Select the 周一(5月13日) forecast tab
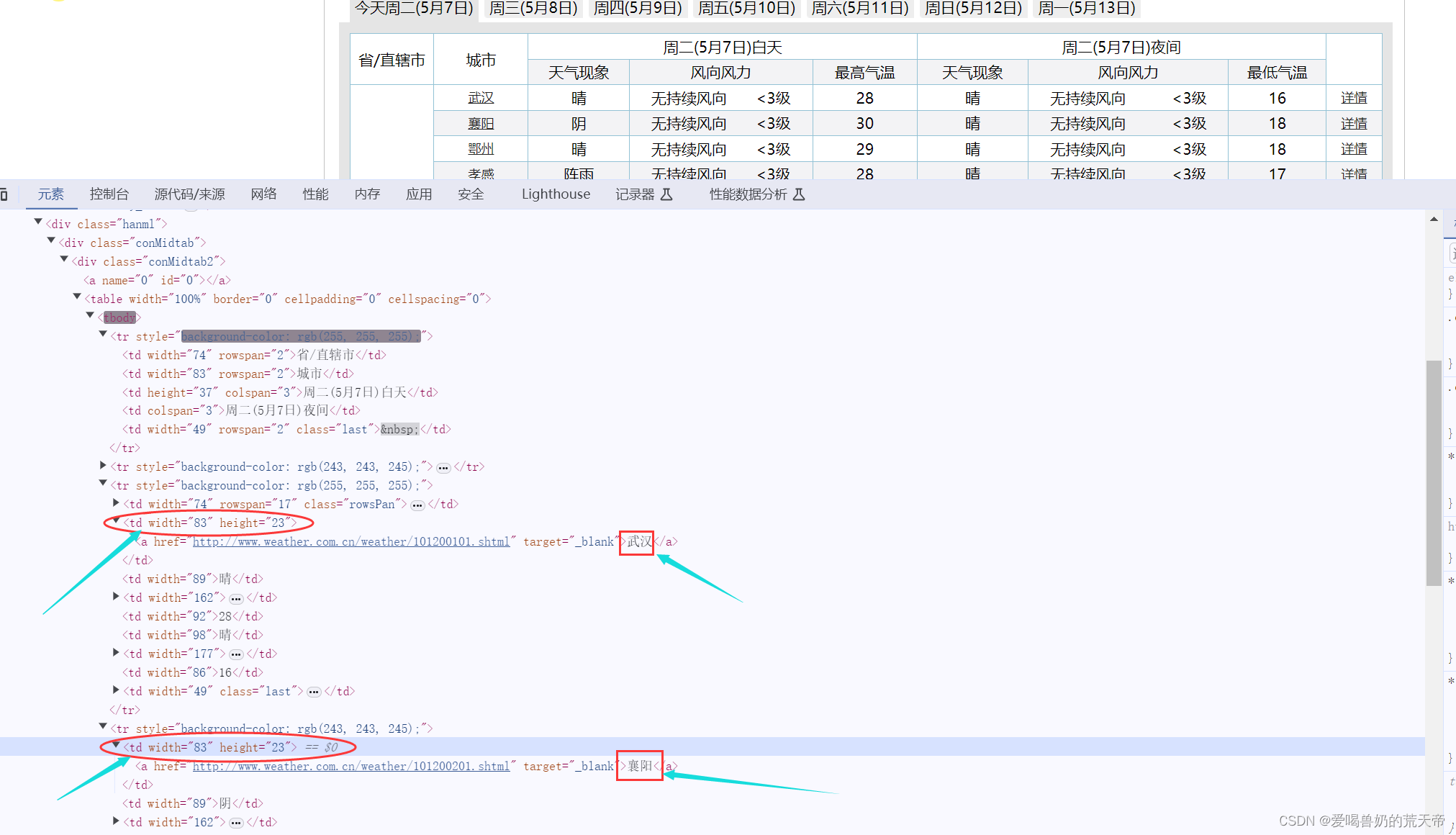1456x835 pixels. pyautogui.click(x=1087, y=8)
